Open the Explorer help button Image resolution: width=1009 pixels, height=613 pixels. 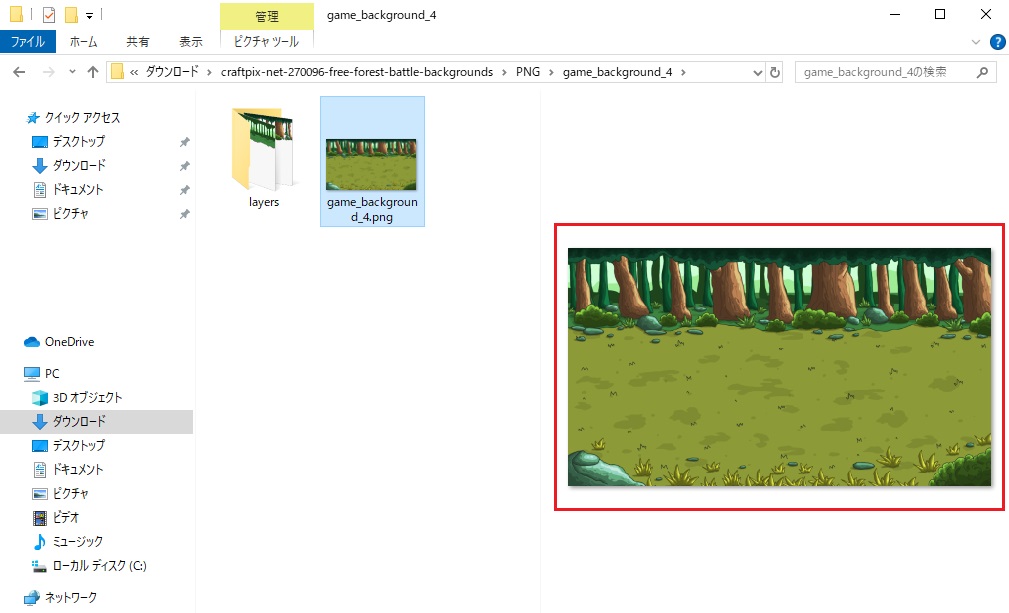(x=997, y=42)
